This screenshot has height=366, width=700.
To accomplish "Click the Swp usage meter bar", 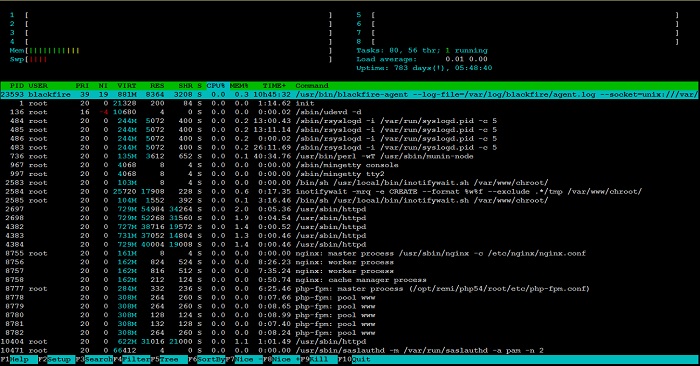I will (171, 59).
